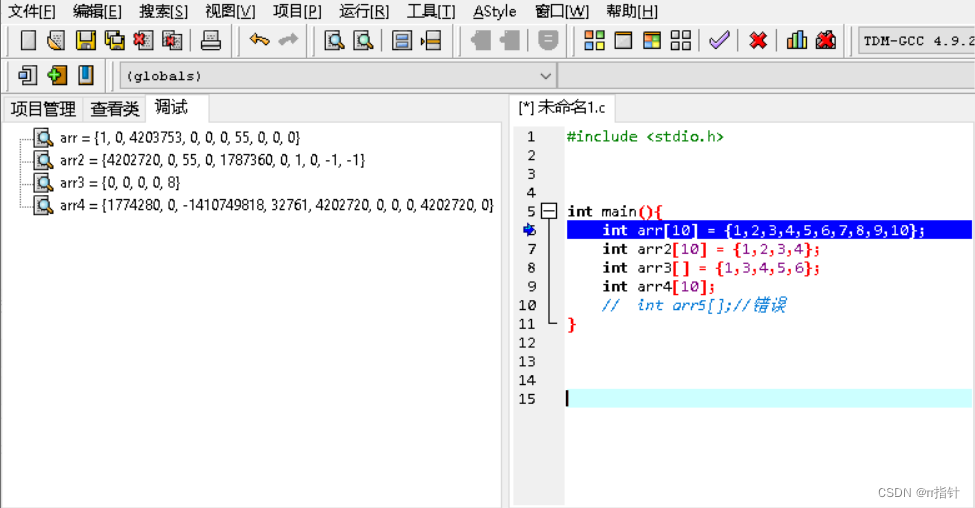Open the 编辑[E] menu
Screen dimensions: 975x508
point(97,11)
